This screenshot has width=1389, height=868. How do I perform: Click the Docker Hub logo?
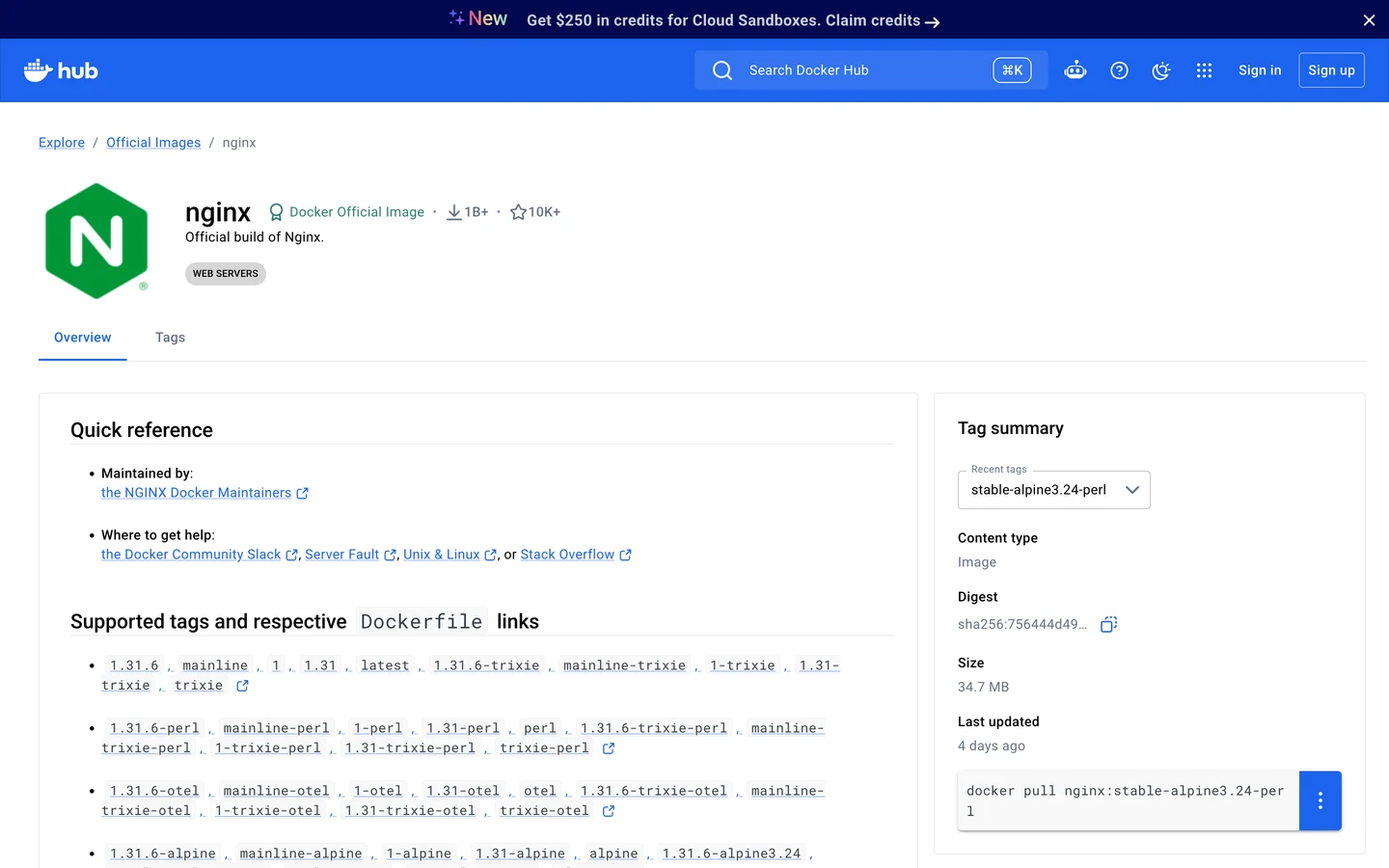pyautogui.click(x=61, y=70)
